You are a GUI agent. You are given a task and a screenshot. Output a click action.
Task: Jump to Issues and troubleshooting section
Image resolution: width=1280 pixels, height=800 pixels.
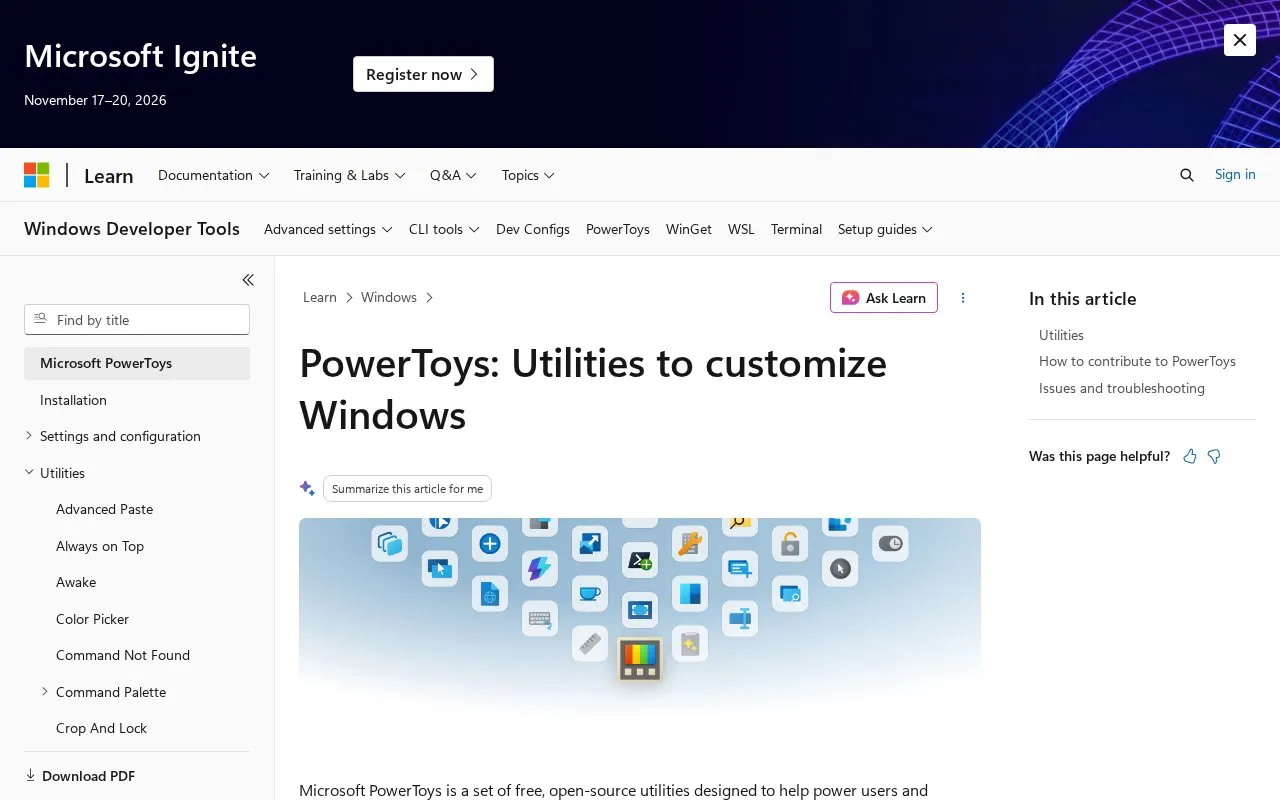pyautogui.click(x=1122, y=388)
